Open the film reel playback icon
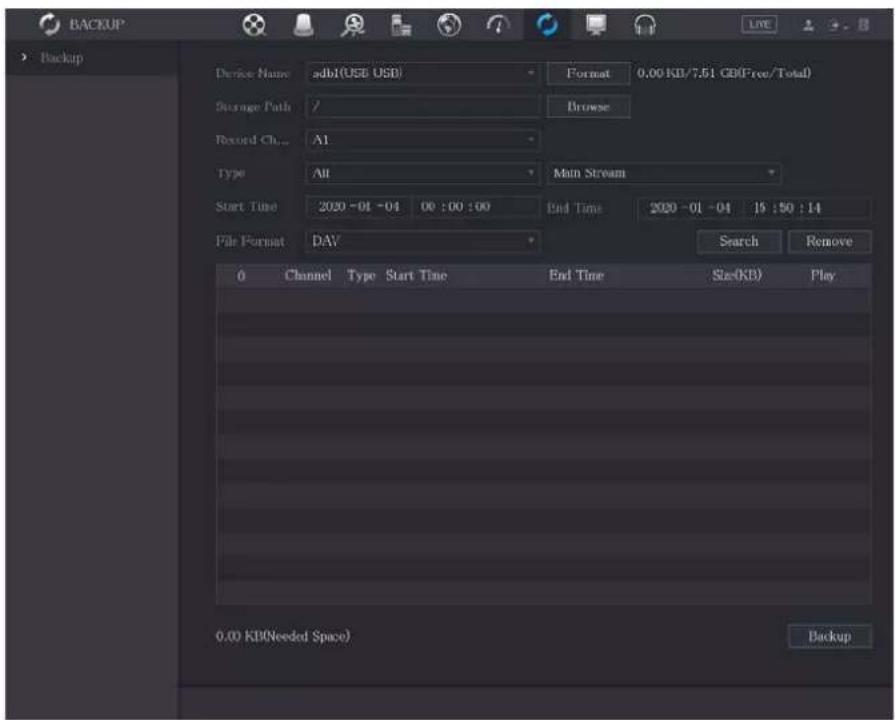 coord(254,25)
